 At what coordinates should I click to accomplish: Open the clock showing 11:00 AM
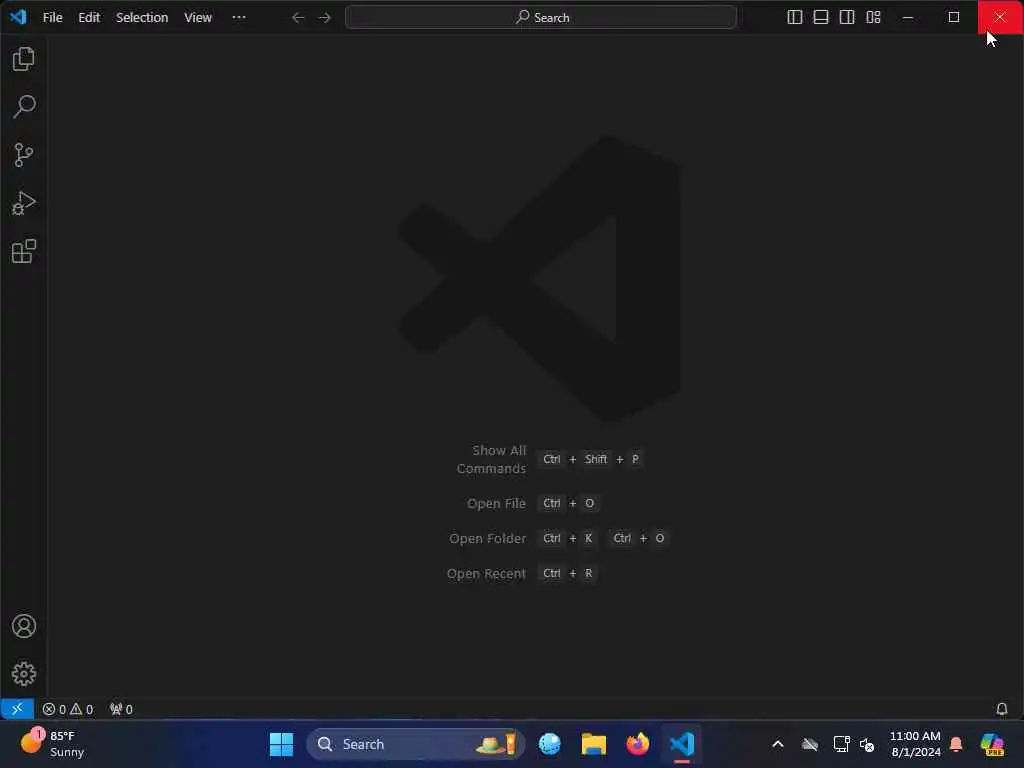point(915,744)
